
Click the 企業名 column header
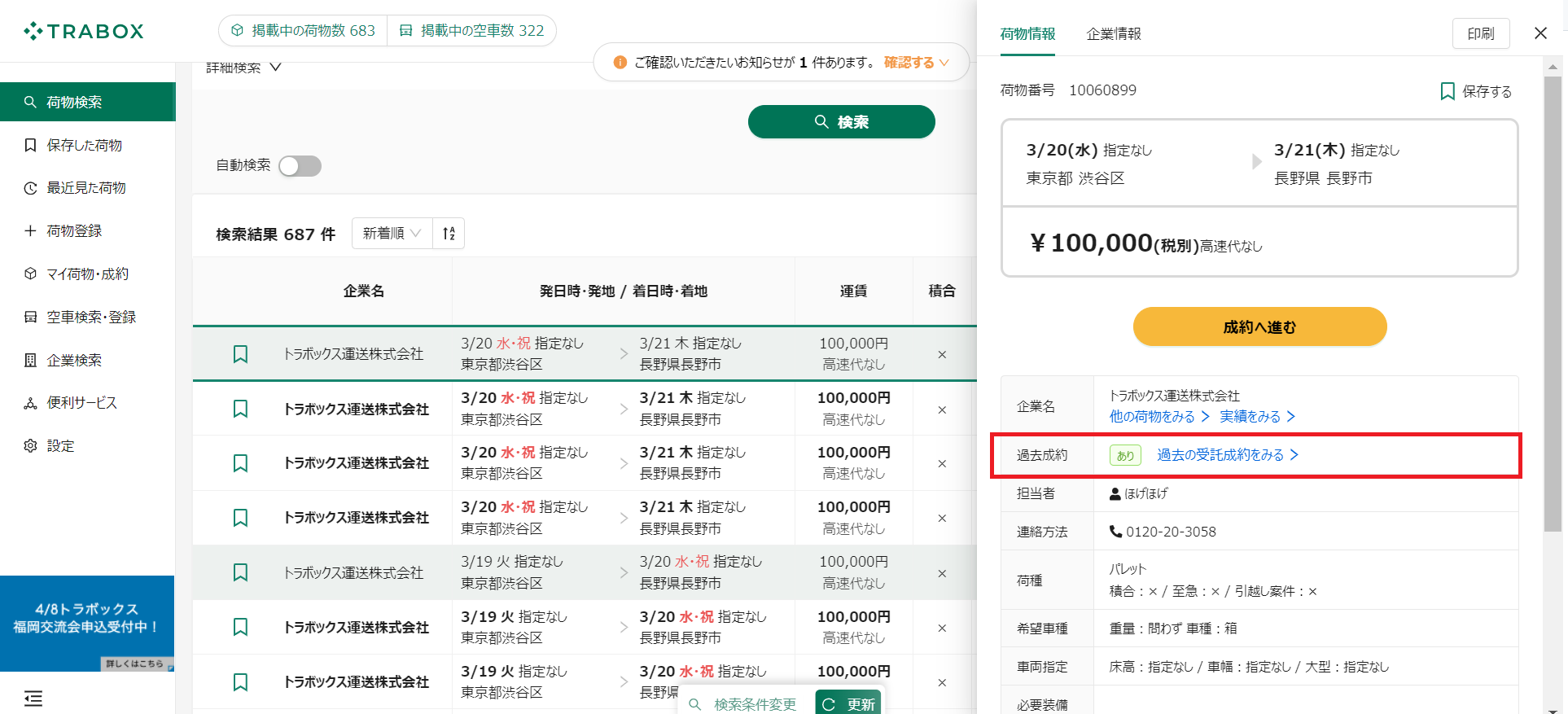(363, 291)
